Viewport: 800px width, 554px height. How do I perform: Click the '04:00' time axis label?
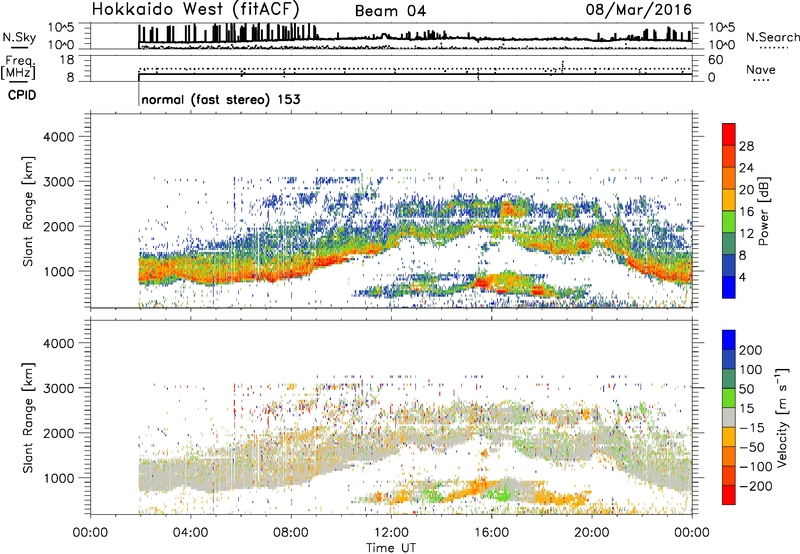191,533
